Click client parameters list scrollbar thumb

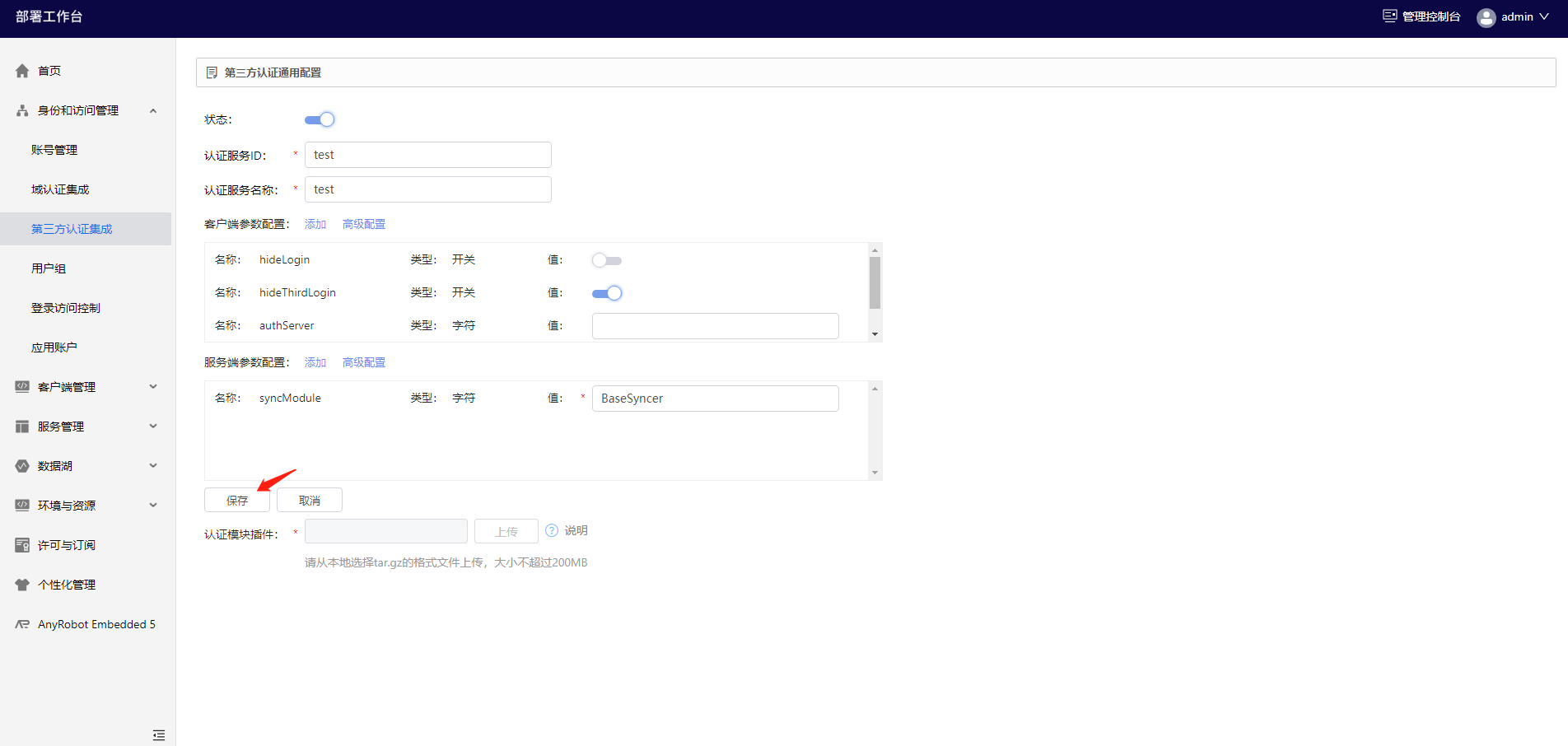tap(875, 282)
